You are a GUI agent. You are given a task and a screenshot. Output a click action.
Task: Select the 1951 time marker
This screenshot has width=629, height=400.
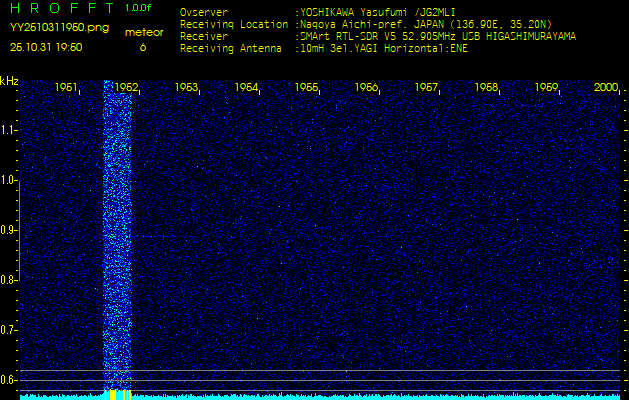pos(66,88)
